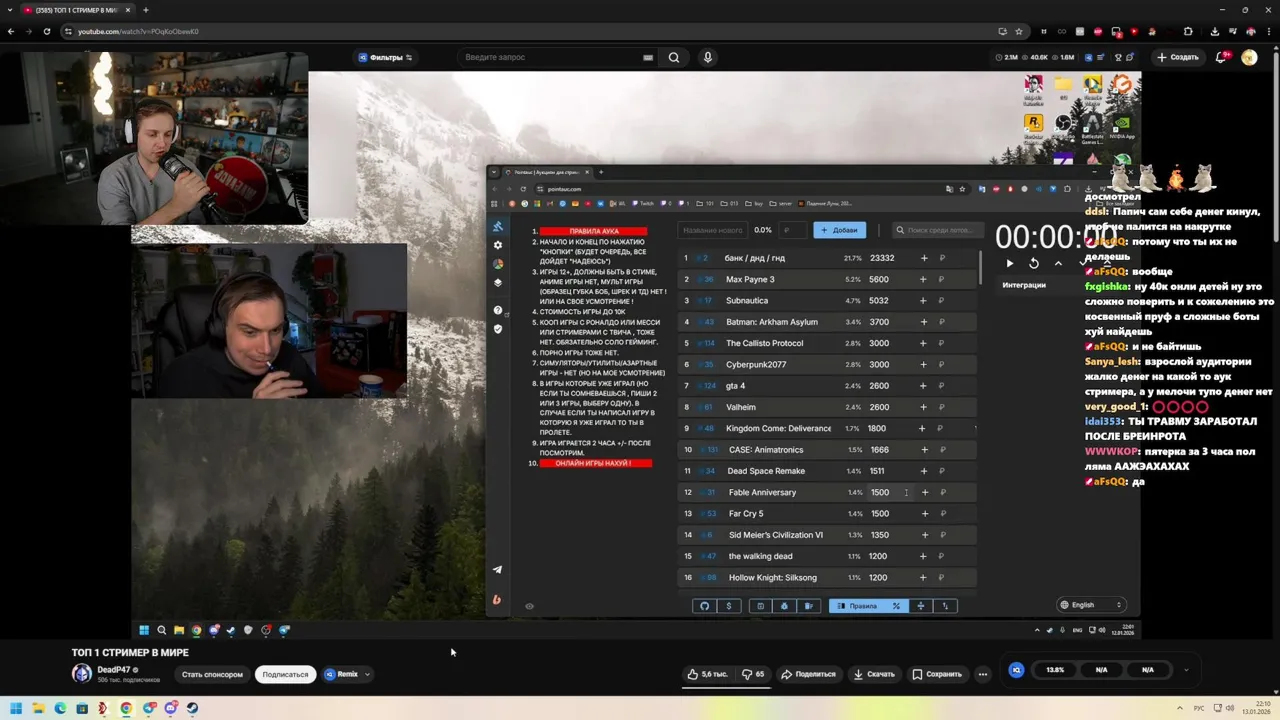Open Steam from the taskbar
Image resolution: width=1280 pixels, height=720 pixels.
[x=192, y=708]
